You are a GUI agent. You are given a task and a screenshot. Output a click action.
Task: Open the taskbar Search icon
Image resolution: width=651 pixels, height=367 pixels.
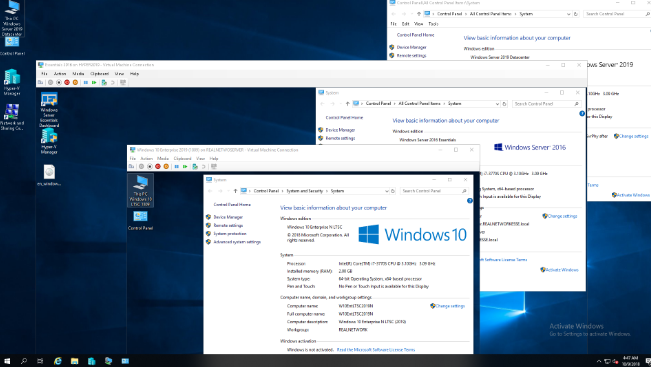coord(24,361)
